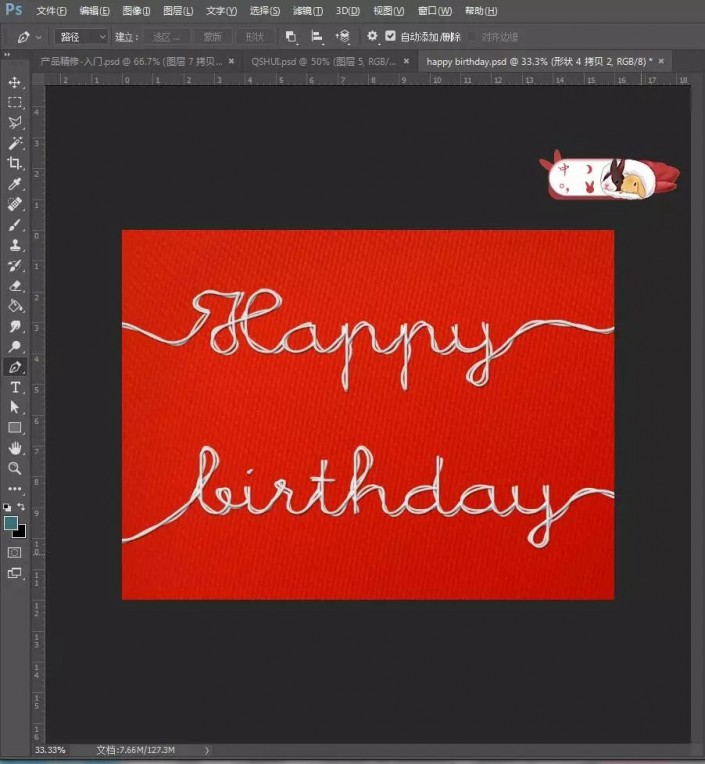Open the 窗口(W) menu
This screenshot has height=764, width=705.
point(435,11)
